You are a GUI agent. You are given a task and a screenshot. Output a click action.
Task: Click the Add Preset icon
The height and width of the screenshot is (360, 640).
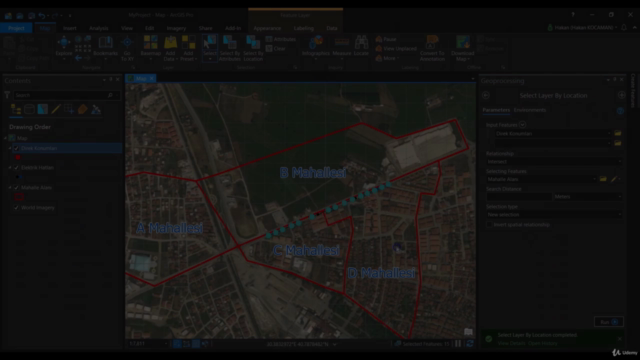(x=188, y=42)
